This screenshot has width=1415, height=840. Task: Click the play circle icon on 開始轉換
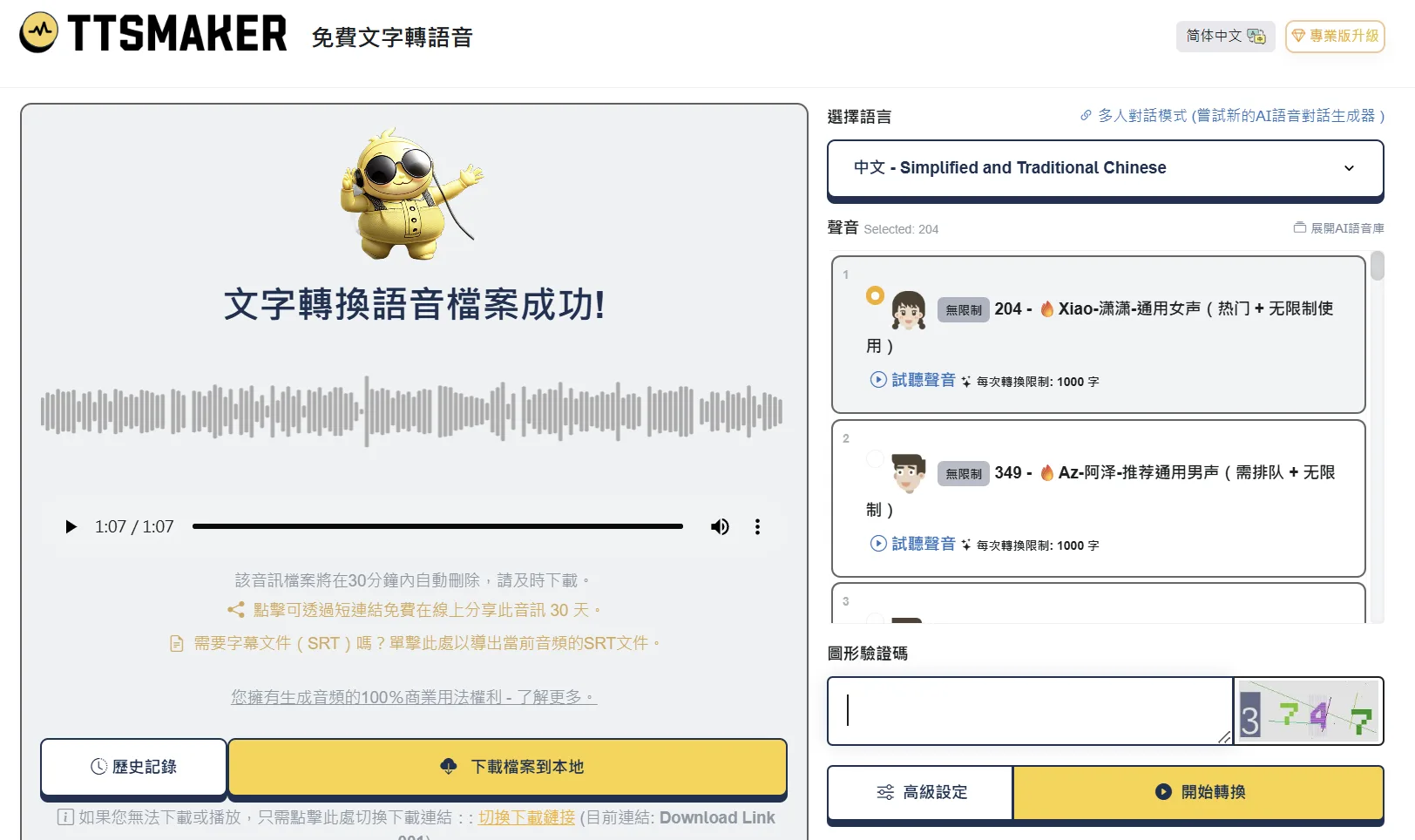coord(1163,791)
